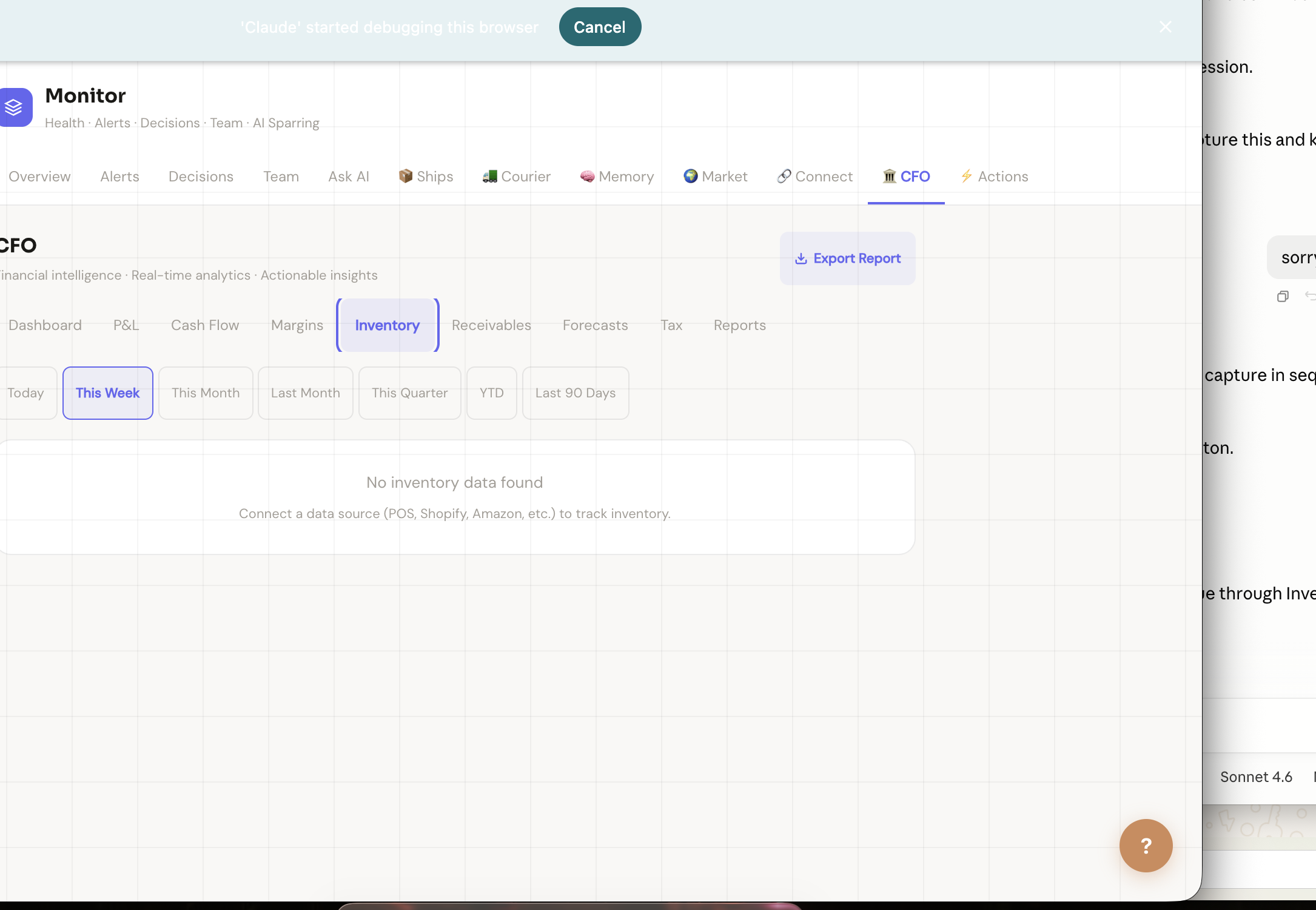1316x910 pixels.
Task: Open the Market tab with globe icon
Action: pos(715,177)
